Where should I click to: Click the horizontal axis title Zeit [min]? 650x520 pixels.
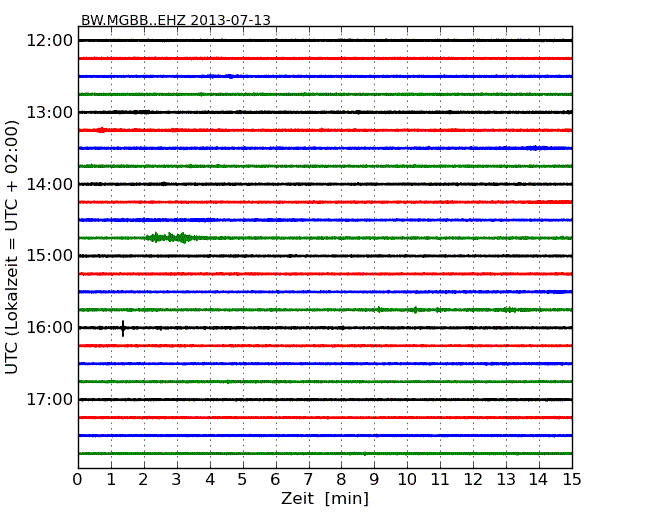[325, 498]
